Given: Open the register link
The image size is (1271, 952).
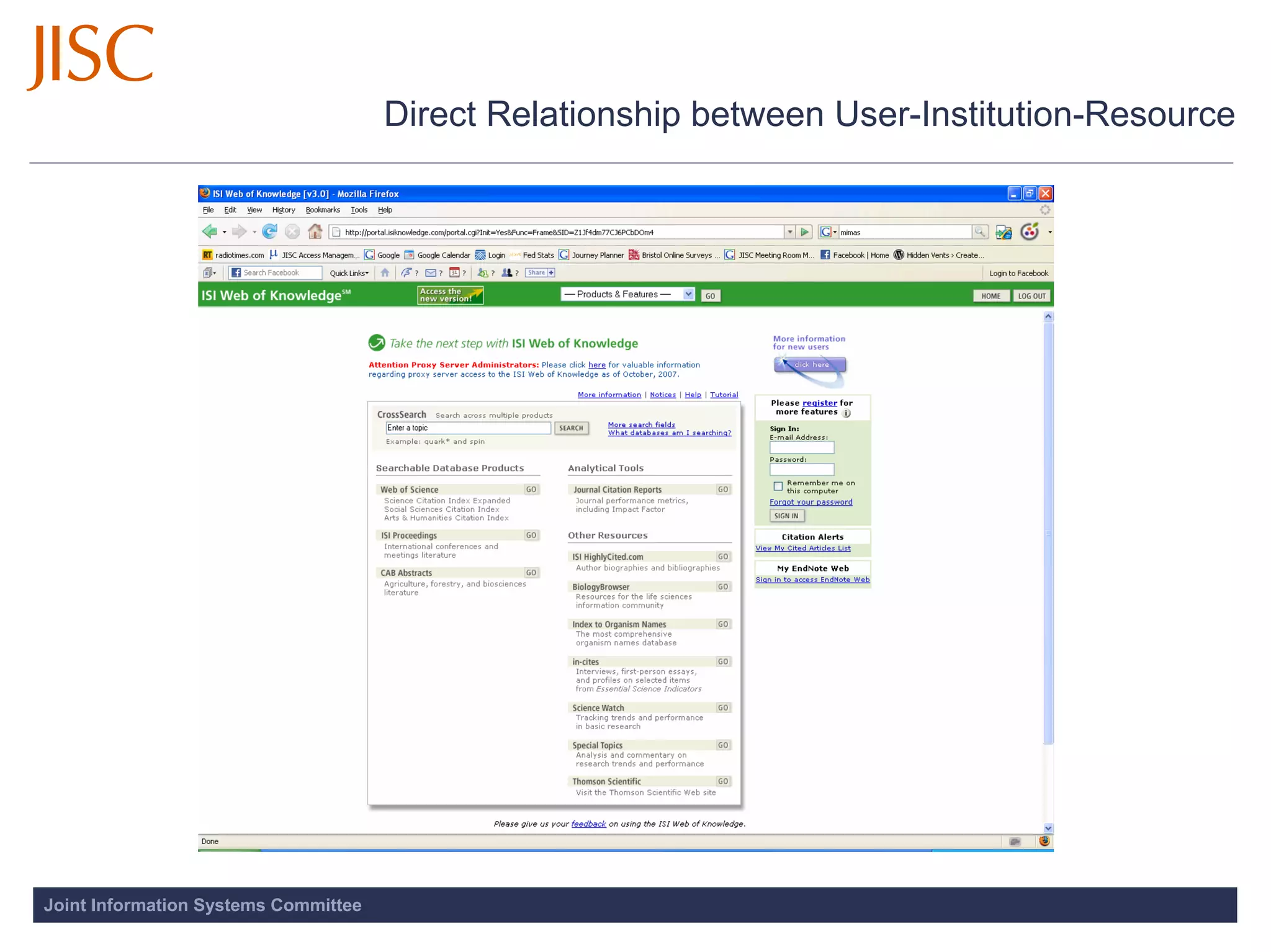Looking at the screenshot, I should point(819,403).
